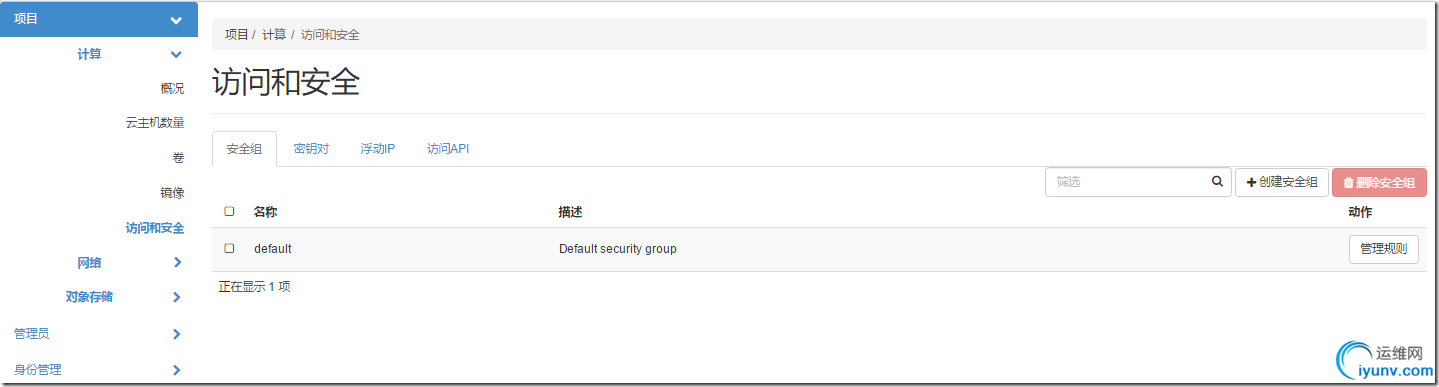Select the checkbox for default security group
1439x387 pixels.
(229, 248)
